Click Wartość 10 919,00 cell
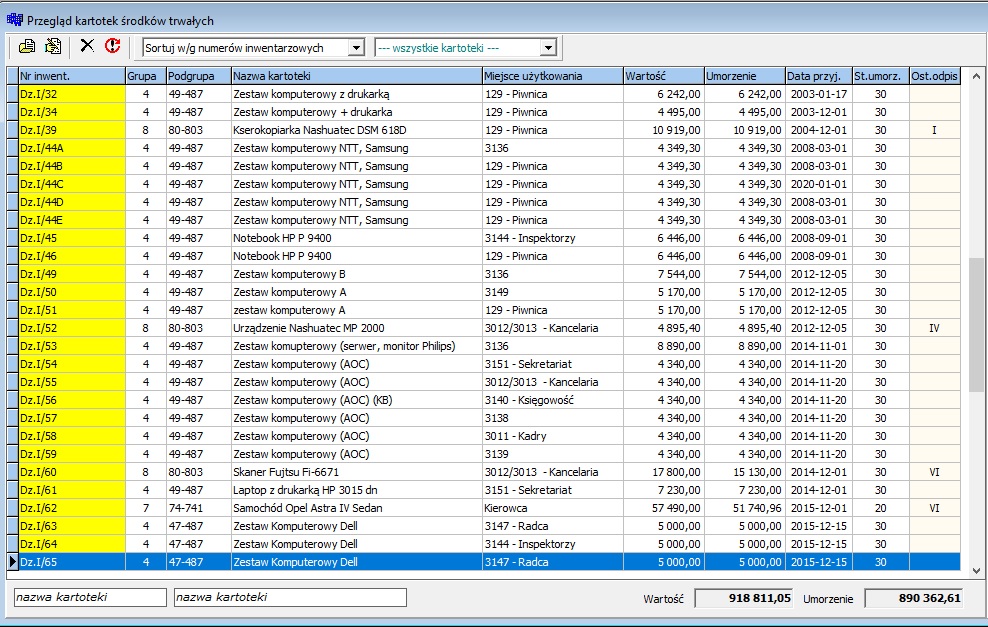 click(663, 130)
